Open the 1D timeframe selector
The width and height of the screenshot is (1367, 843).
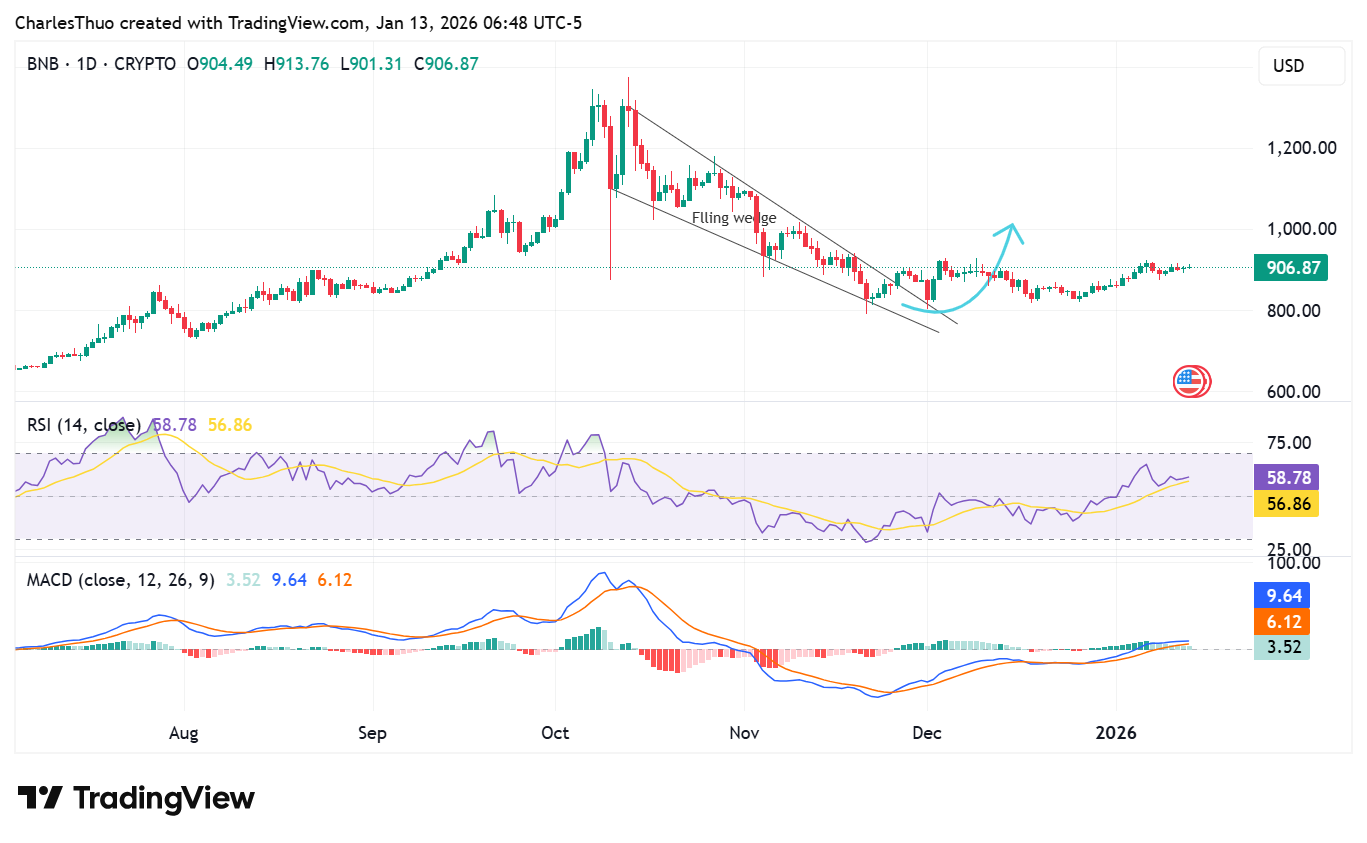click(87, 62)
